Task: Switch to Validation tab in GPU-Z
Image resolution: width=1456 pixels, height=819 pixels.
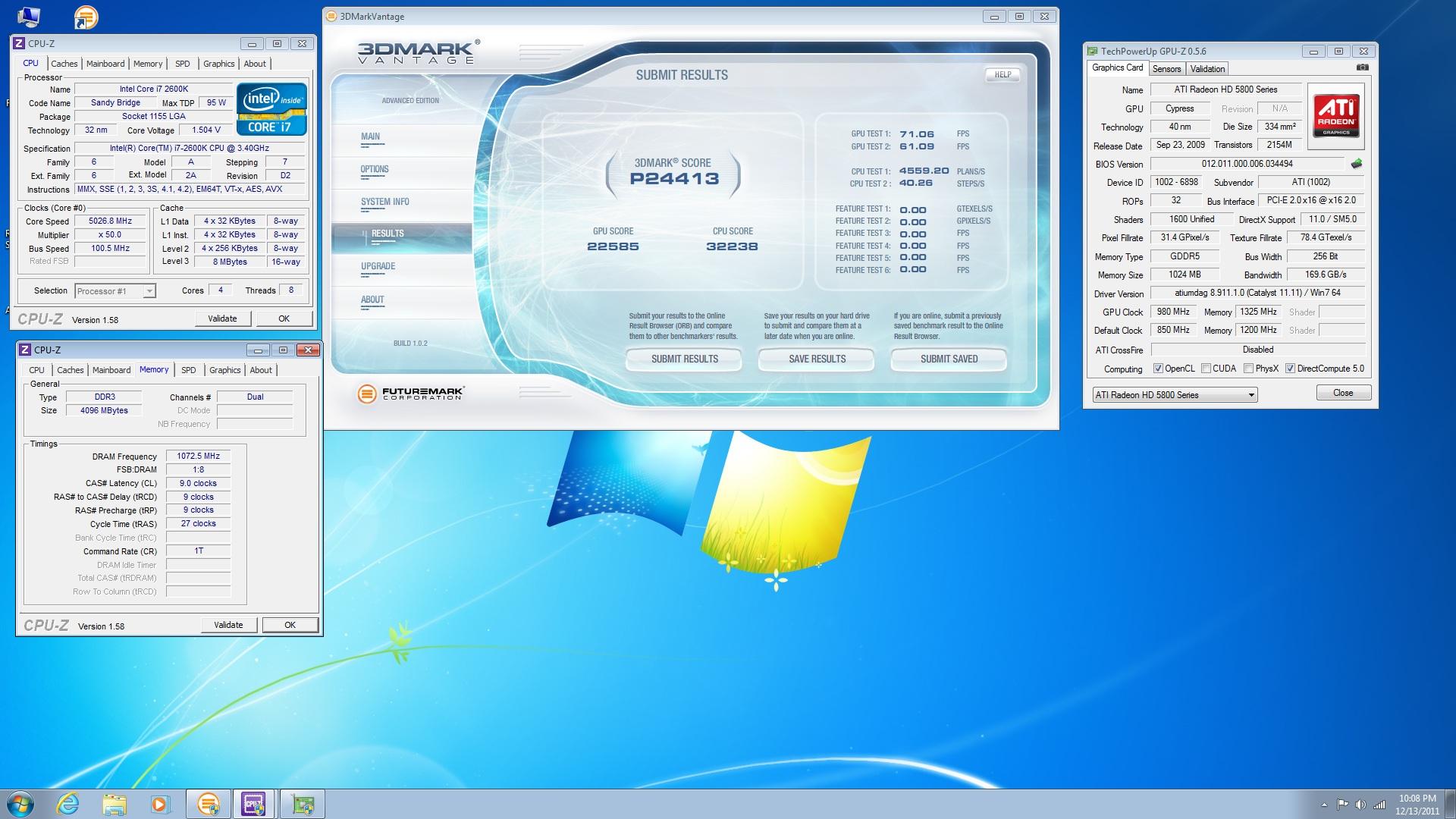Action: tap(1207, 69)
